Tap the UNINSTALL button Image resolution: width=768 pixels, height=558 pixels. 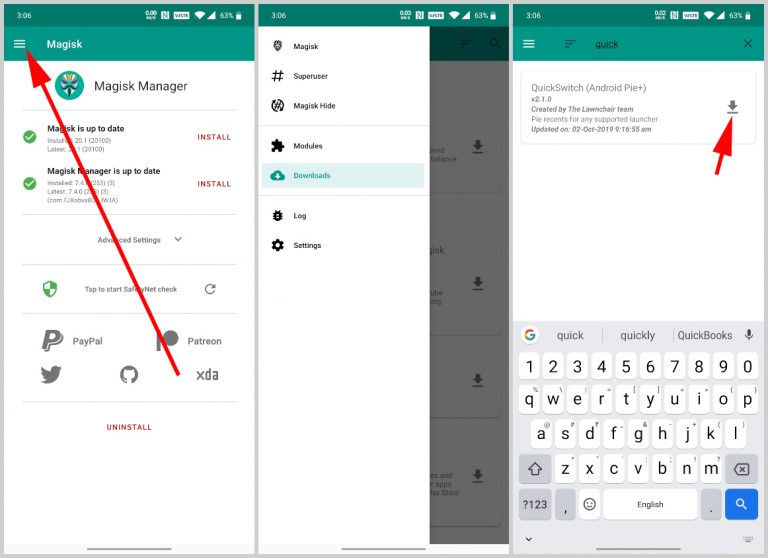click(x=129, y=427)
